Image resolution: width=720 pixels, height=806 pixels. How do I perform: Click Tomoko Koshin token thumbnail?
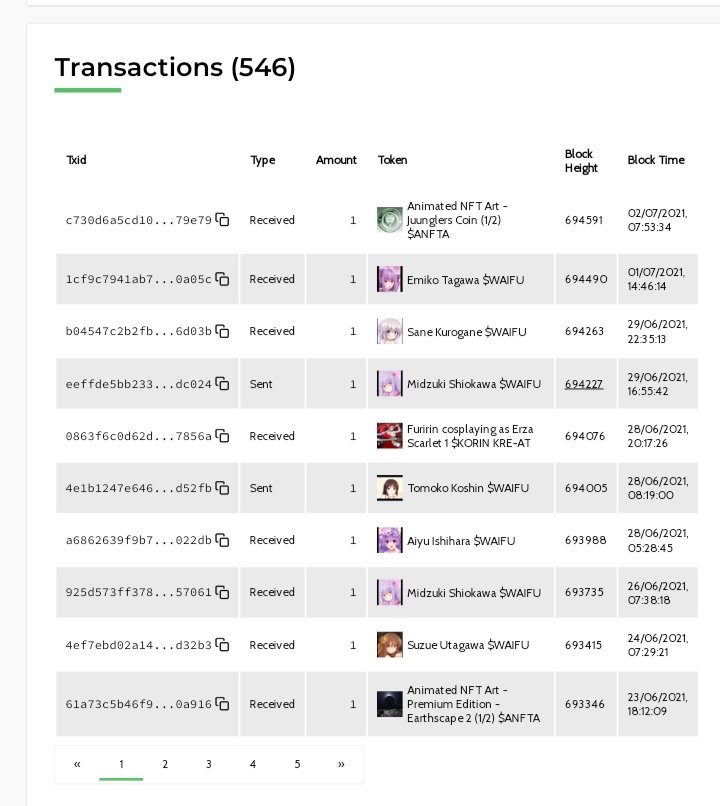point(390,488)
